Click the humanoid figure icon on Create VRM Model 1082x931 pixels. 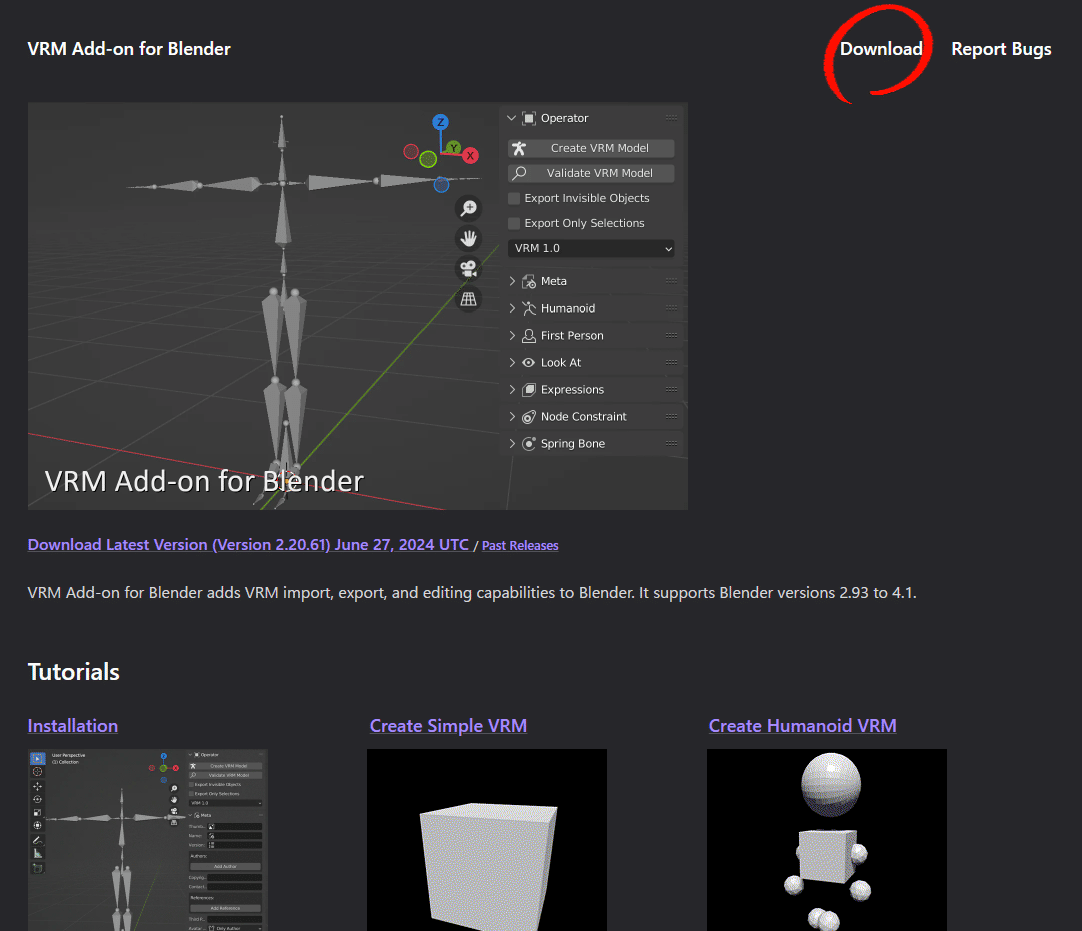[x=520, y=148]
